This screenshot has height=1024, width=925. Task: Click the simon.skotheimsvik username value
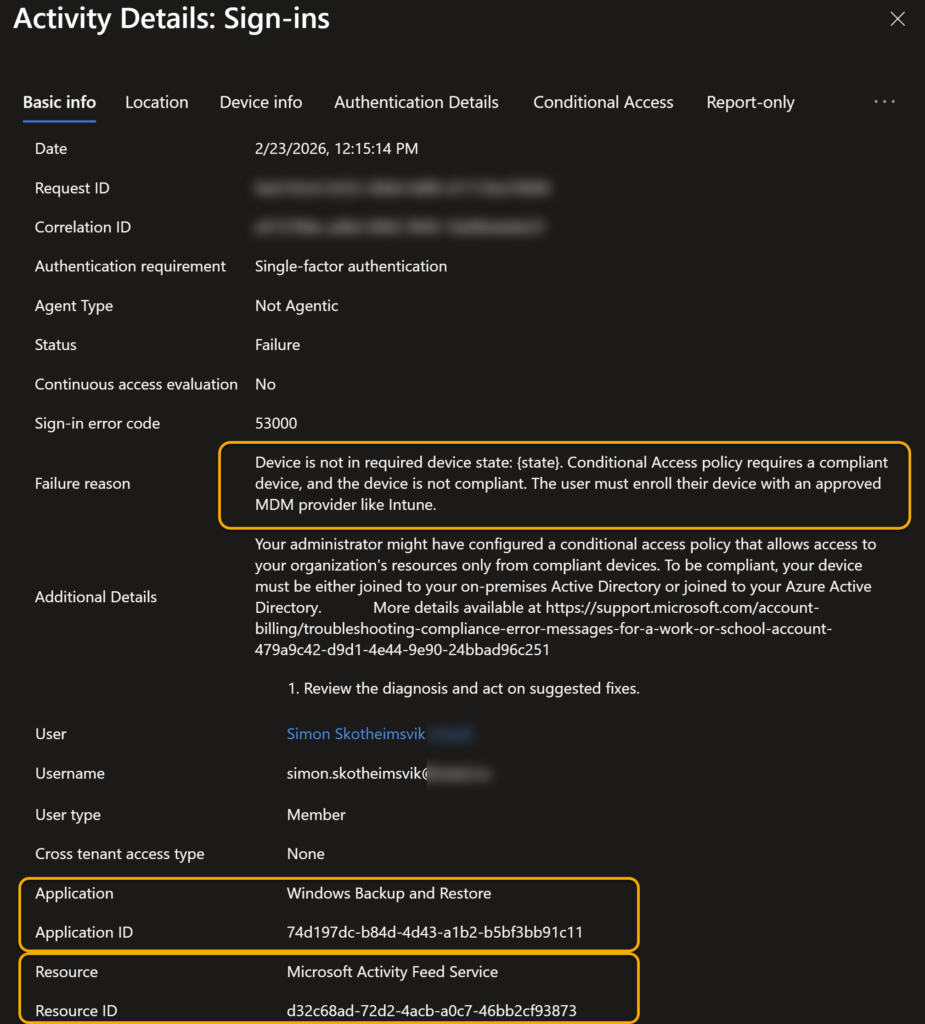[357, 773]
